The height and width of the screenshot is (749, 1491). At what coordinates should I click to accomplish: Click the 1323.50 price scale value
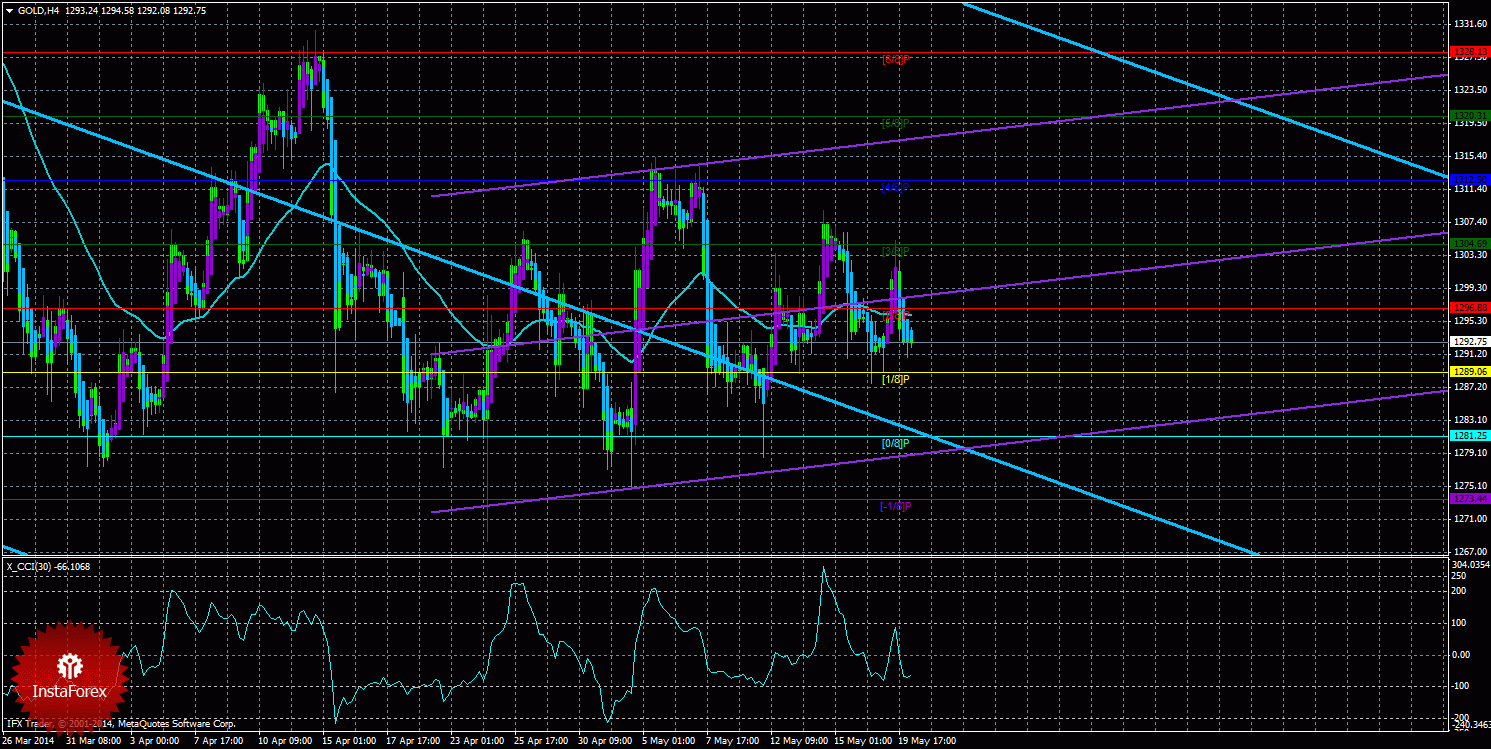pyautogui.click(x=1469, y=89)
